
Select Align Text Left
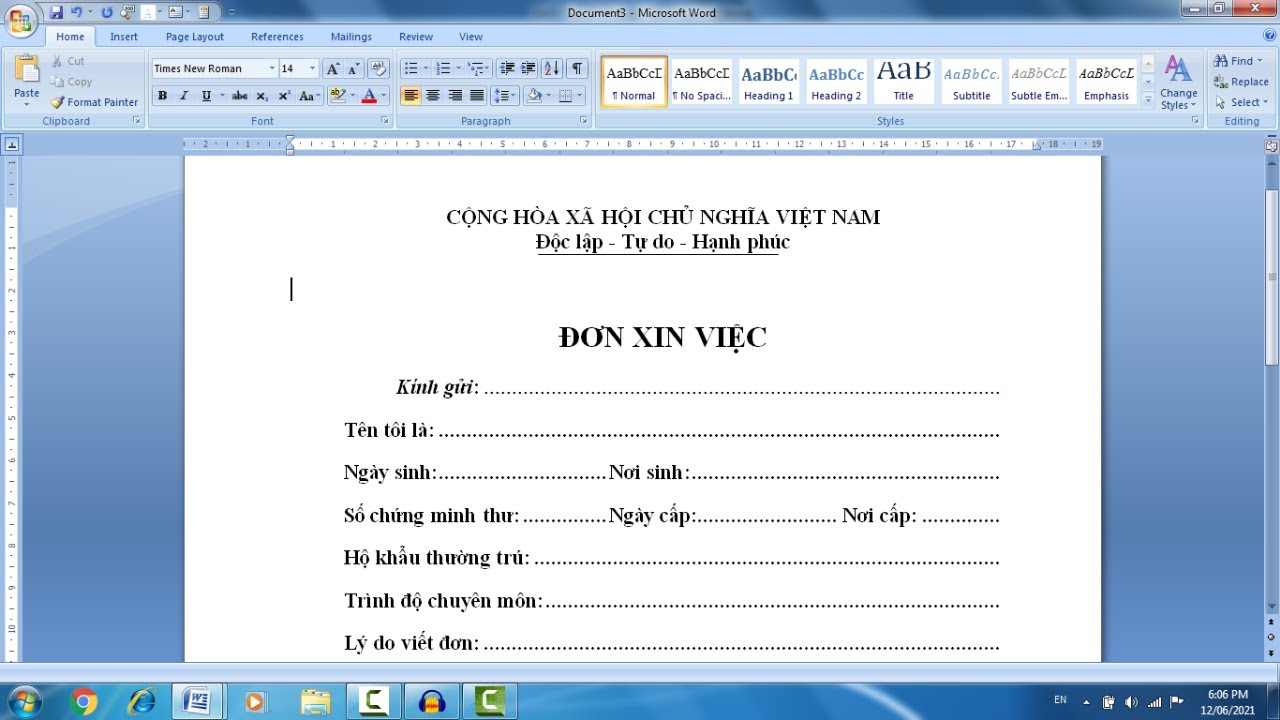pyautogui.click(x=411, y=96)
